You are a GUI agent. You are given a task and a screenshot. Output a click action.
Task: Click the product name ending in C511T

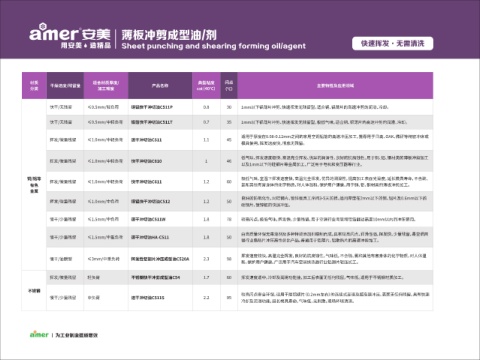pyautogui.click(x=152, y=122)
